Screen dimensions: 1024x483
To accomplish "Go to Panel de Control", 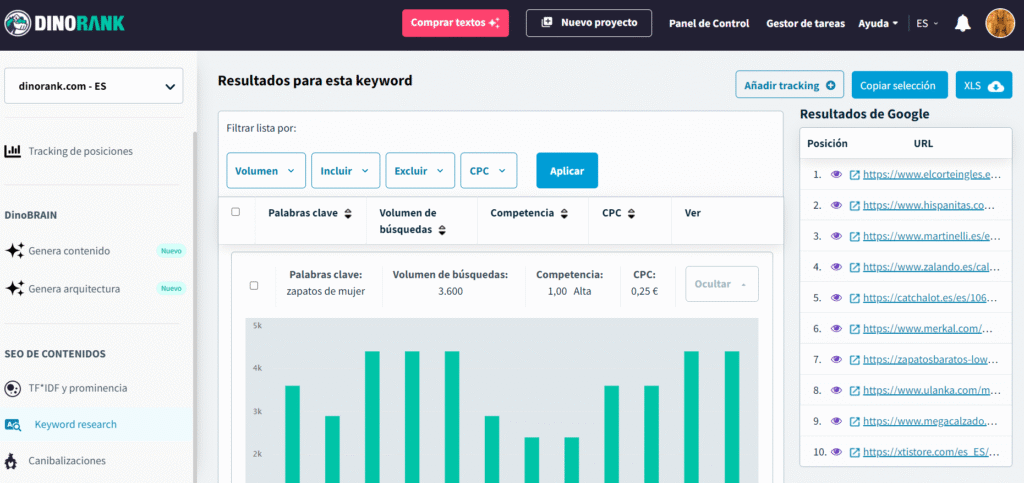I will coord(709,23).
